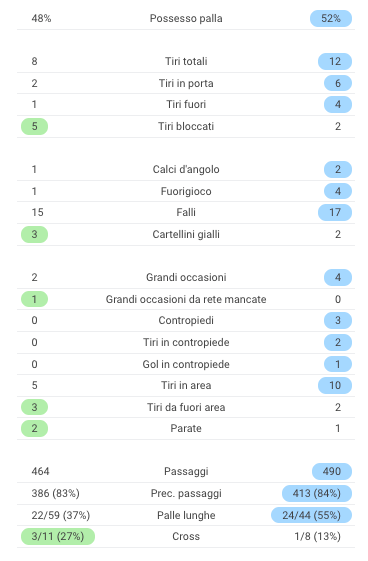This screenshot has height=561, width=368.
Task: Click the Calci d'angolo row label
Action: (186, 169)
